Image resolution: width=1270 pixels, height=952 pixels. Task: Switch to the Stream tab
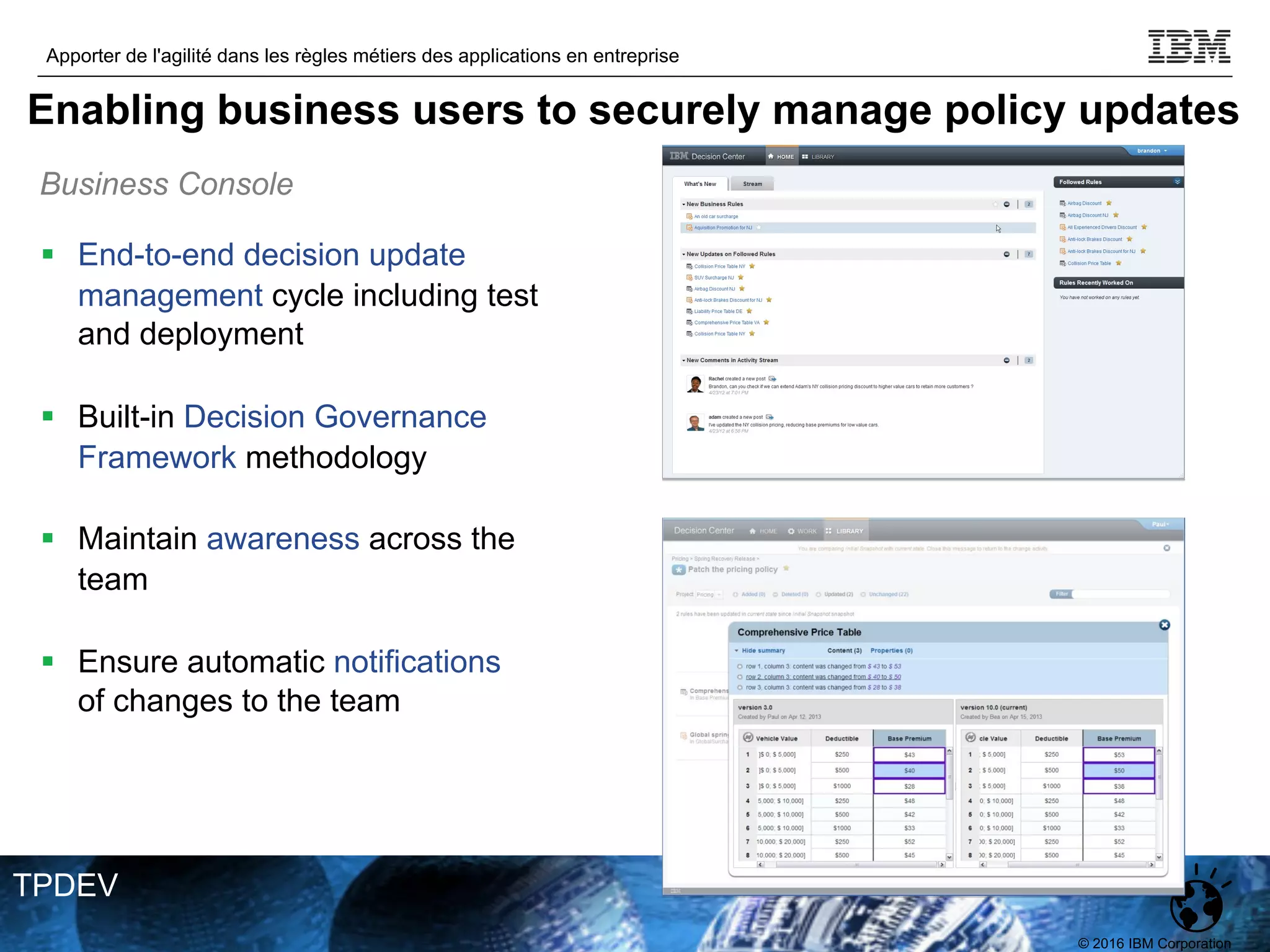click(x=752, y=184)
